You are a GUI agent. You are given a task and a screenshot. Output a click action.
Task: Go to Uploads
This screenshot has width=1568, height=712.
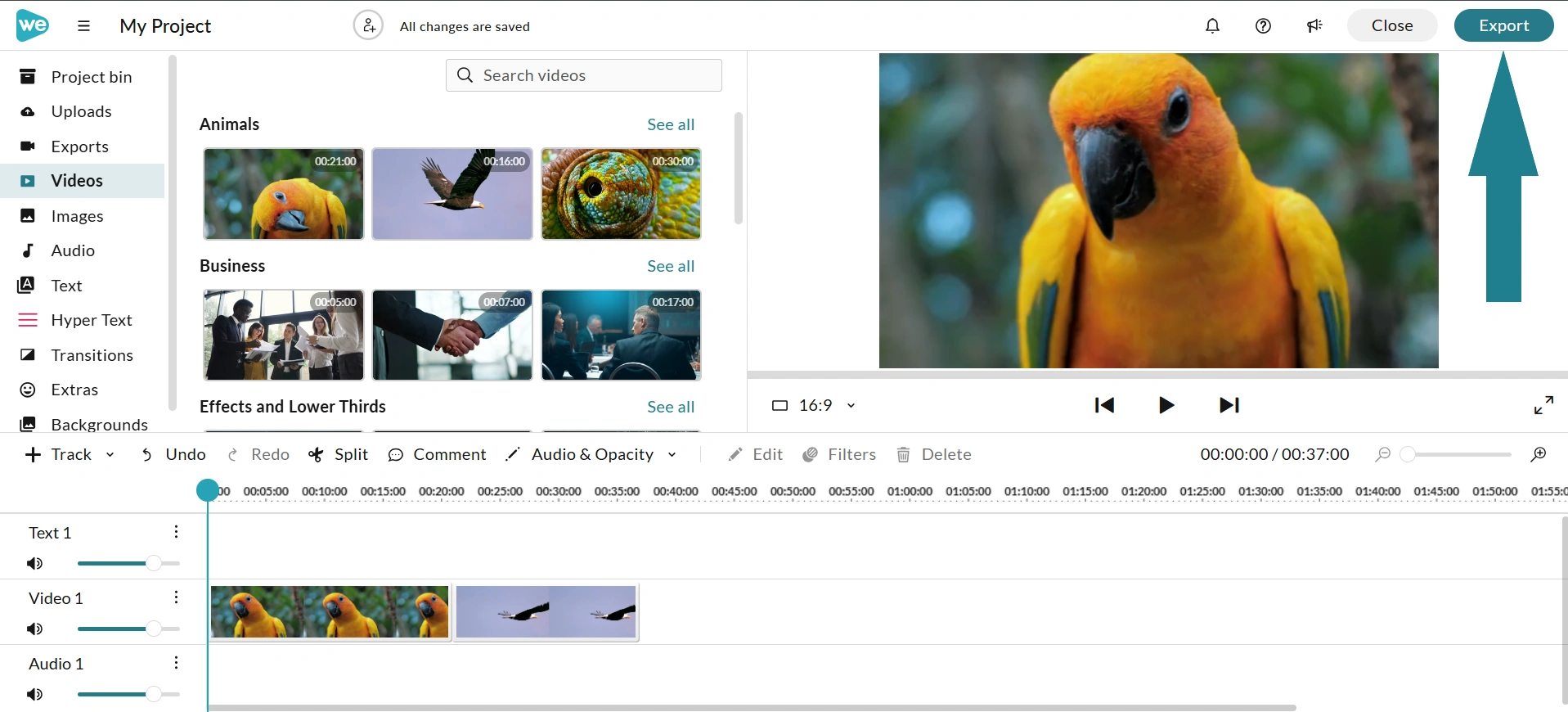click(82, 111)
